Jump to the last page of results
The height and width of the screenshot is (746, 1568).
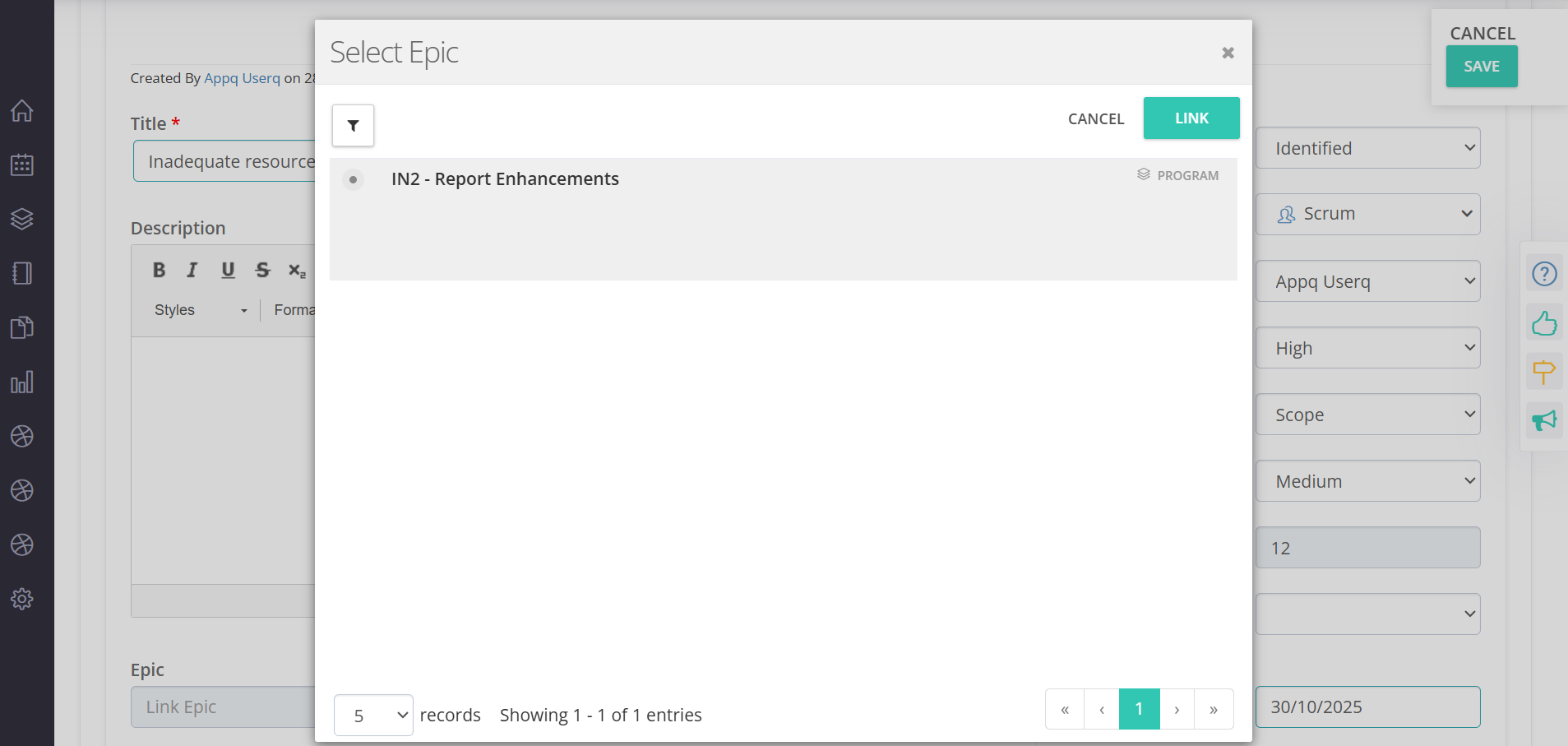(x=1214, y=709)
